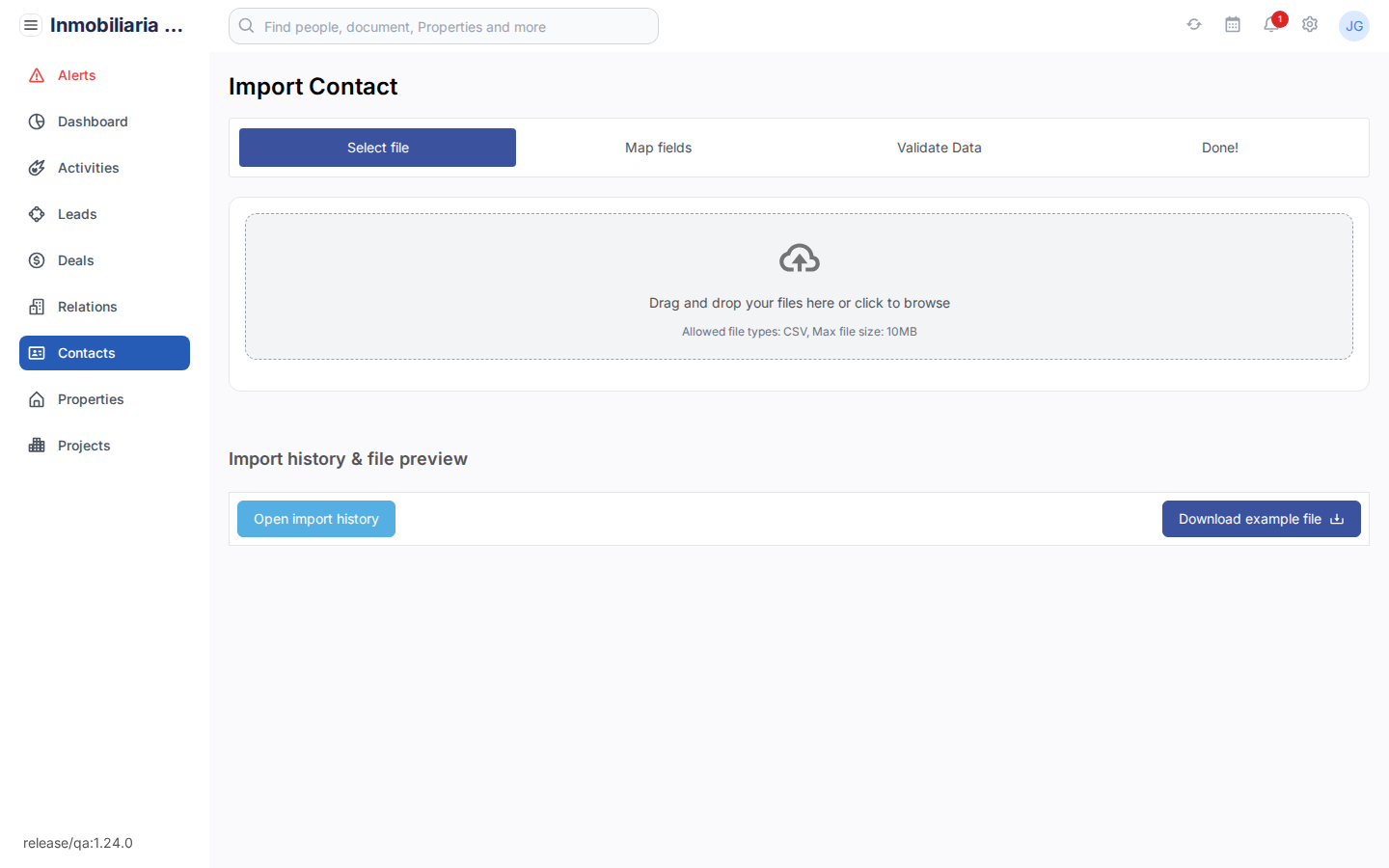Toggle the sidebar with the hamburger menu
1389x868 pixels.
tap(31, 25)
